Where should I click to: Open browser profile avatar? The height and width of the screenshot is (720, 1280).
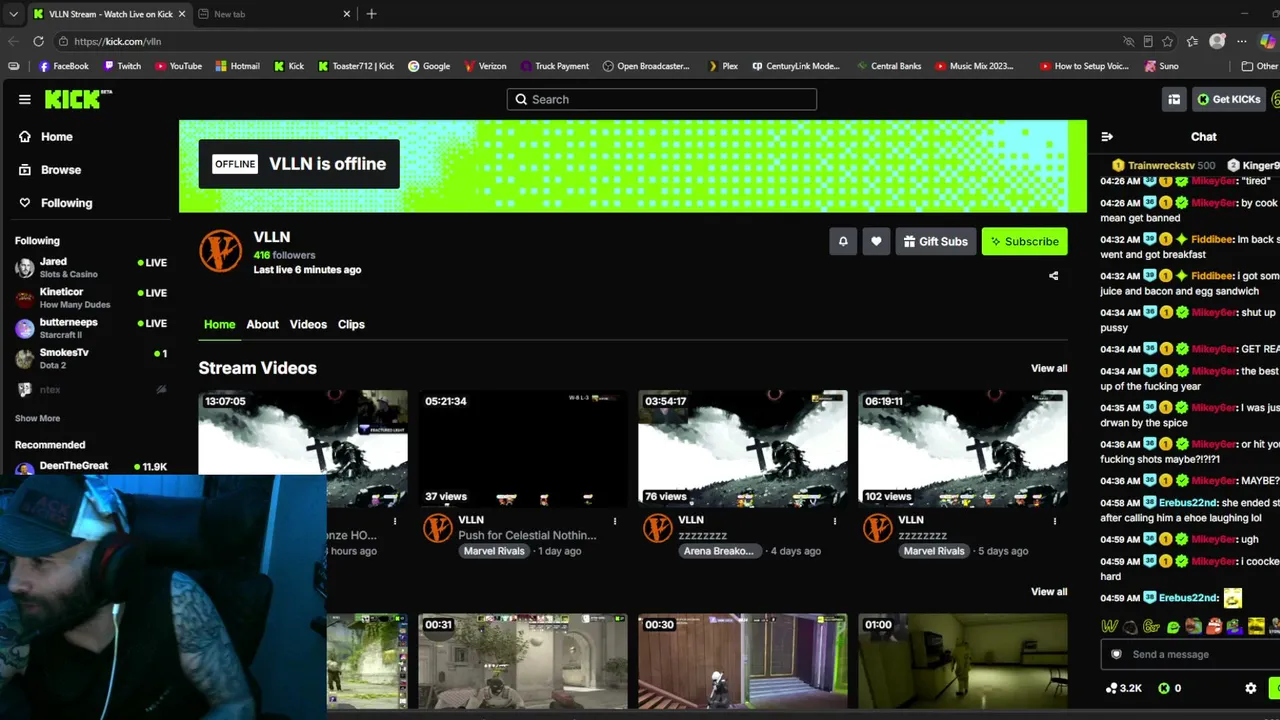1217,41
